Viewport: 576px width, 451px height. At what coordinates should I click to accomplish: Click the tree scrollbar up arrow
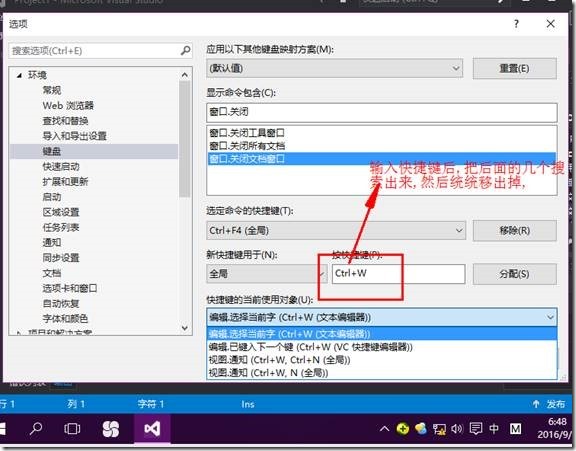coord(185,75)
